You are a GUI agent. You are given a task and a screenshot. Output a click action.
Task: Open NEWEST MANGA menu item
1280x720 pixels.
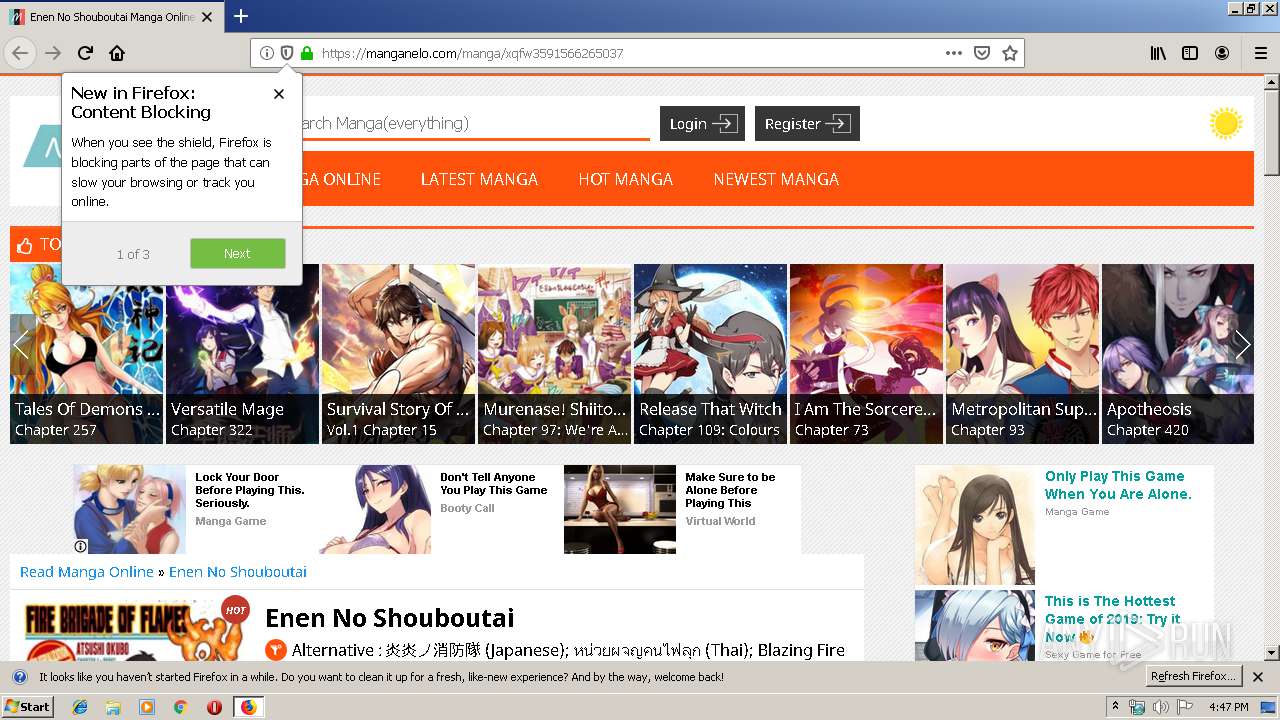pos(776,179)
